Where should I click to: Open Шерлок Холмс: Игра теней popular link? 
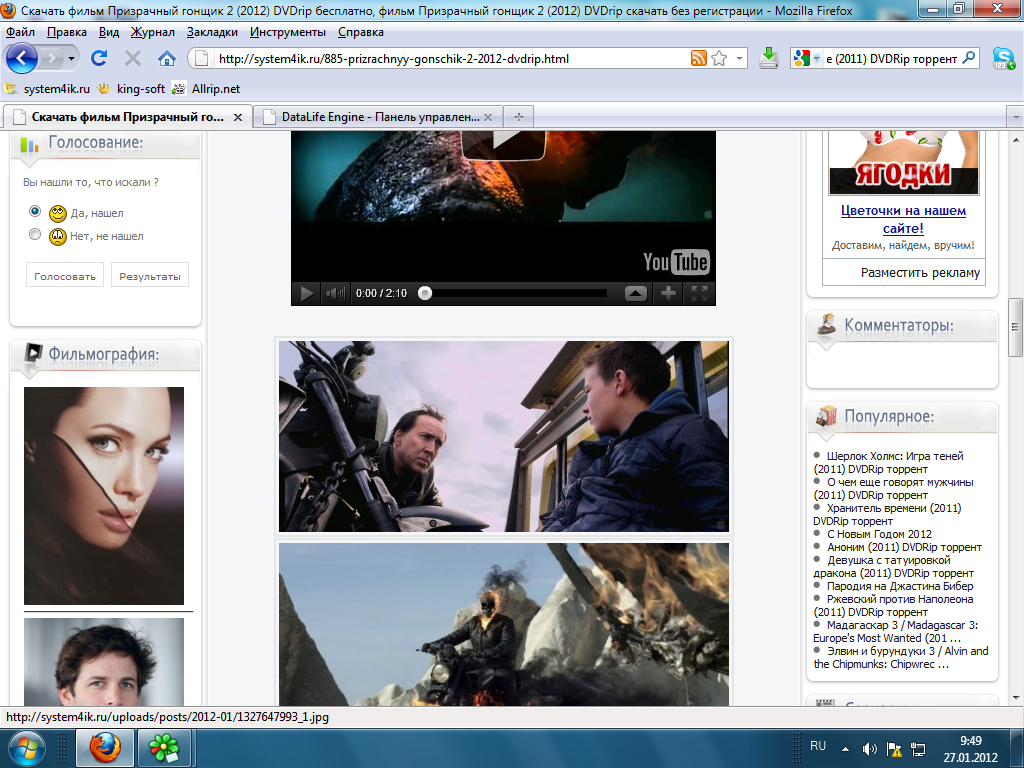[888, 462]
